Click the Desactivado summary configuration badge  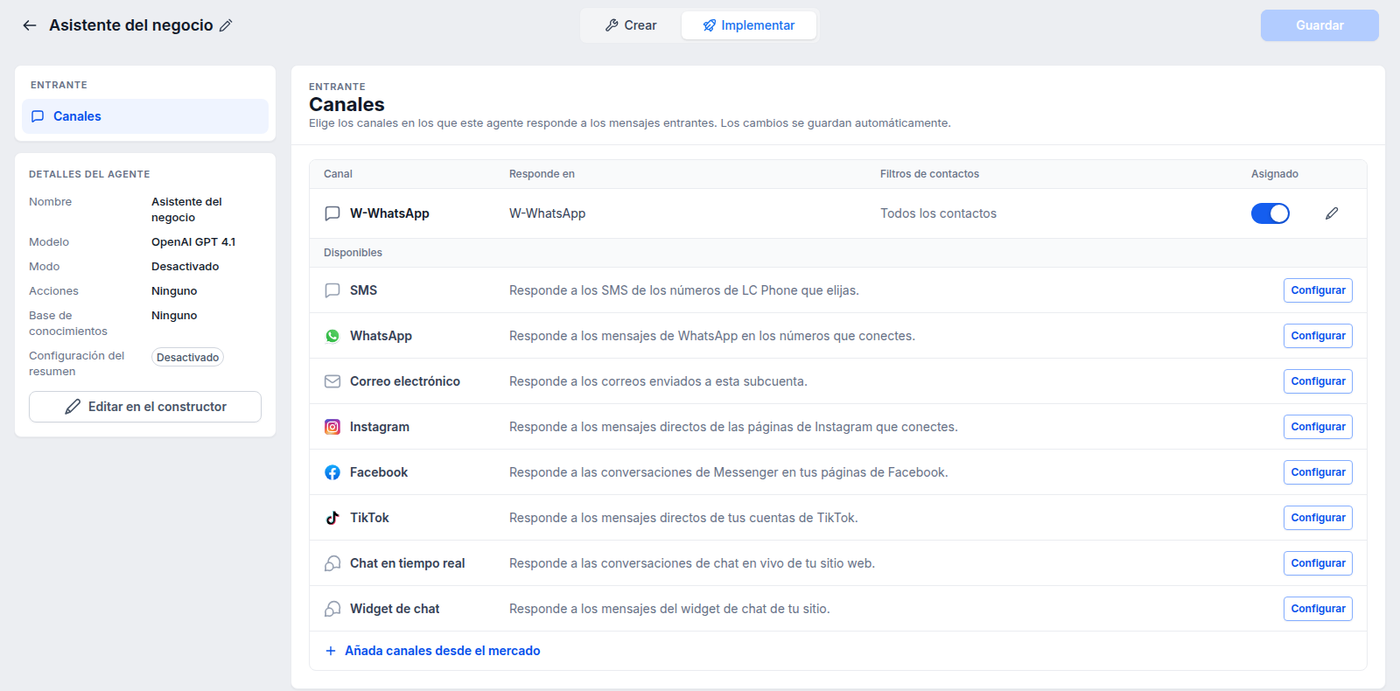(188, 357)
